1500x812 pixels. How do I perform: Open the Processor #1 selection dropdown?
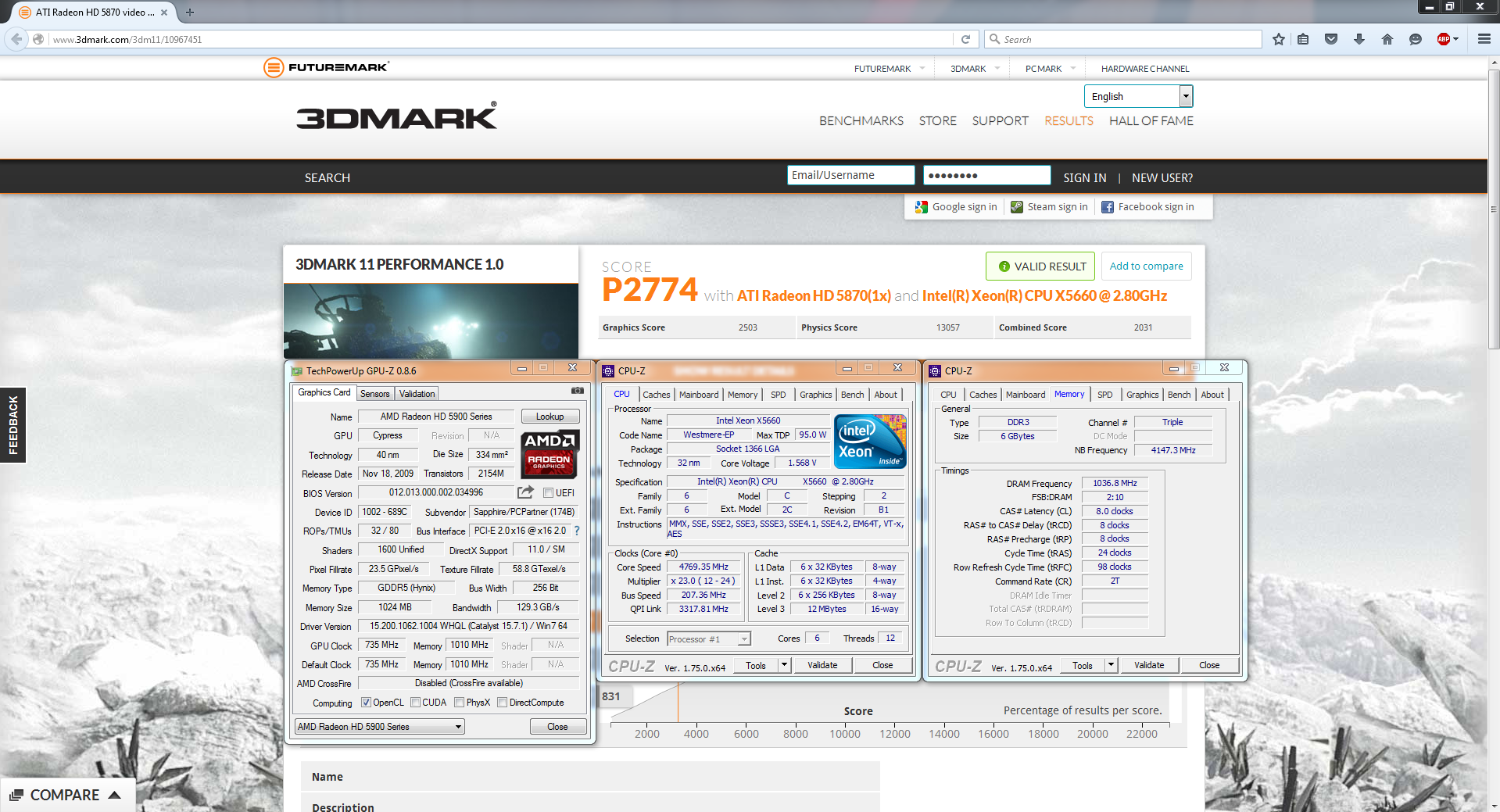(709, 639)
